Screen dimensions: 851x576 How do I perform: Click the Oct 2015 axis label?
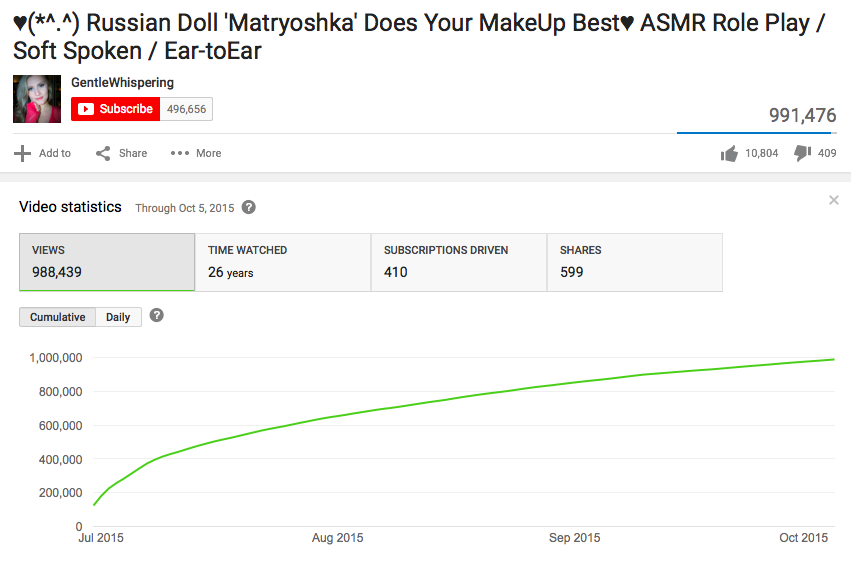tap(803, 537)
